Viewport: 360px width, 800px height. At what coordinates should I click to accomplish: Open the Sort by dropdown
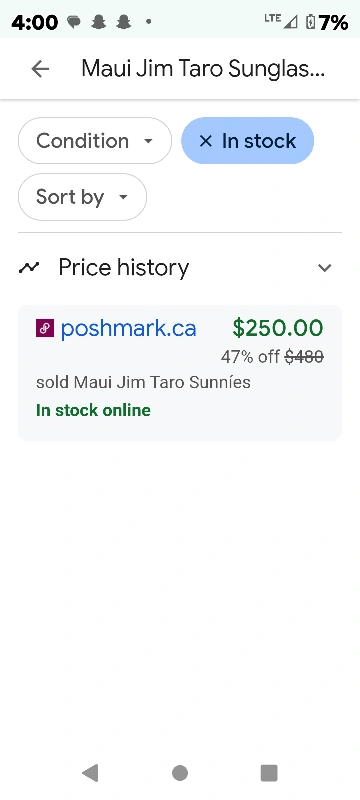pyautogui.click(x=83, y=197)
